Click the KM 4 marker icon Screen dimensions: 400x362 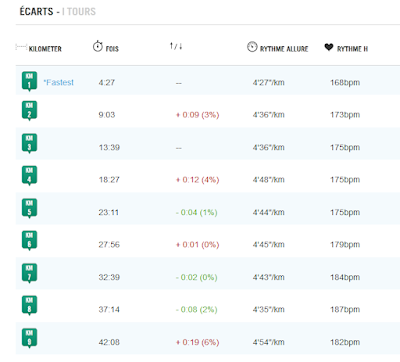coord(29,176)
